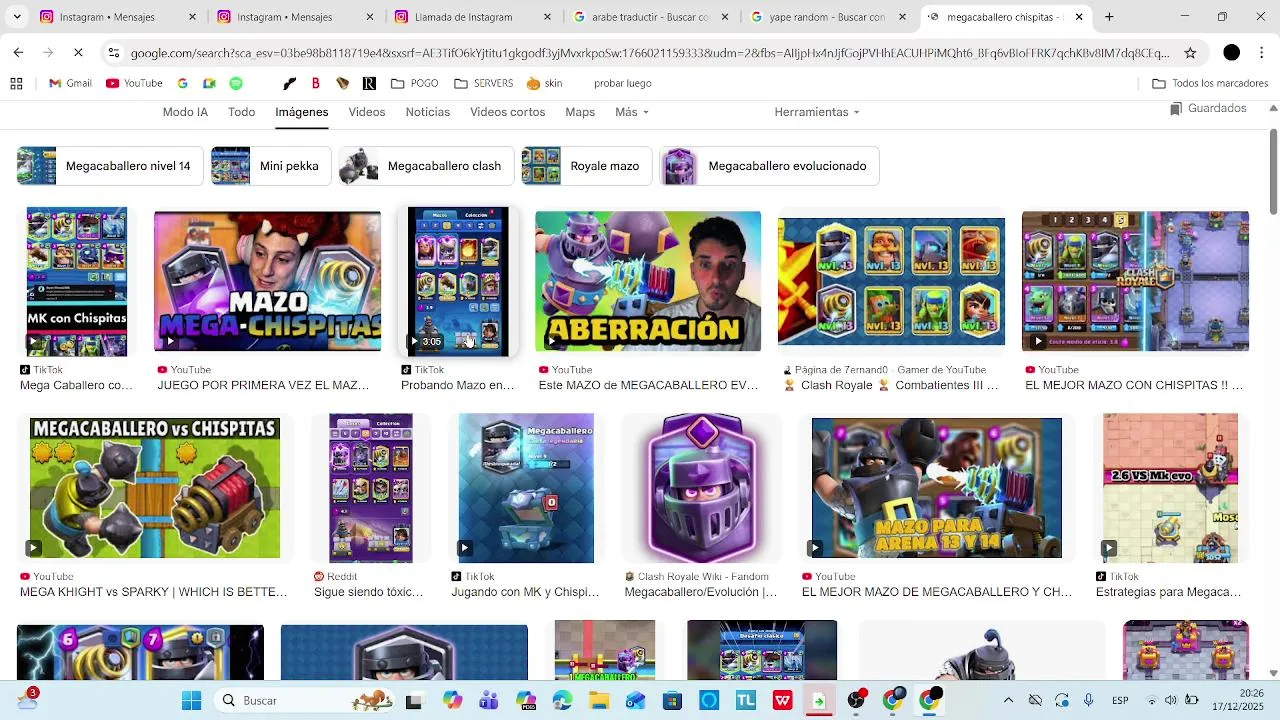Open 'EL MEJOR MAZO CON CHISPITAS' result

[x=1134, y=385]
